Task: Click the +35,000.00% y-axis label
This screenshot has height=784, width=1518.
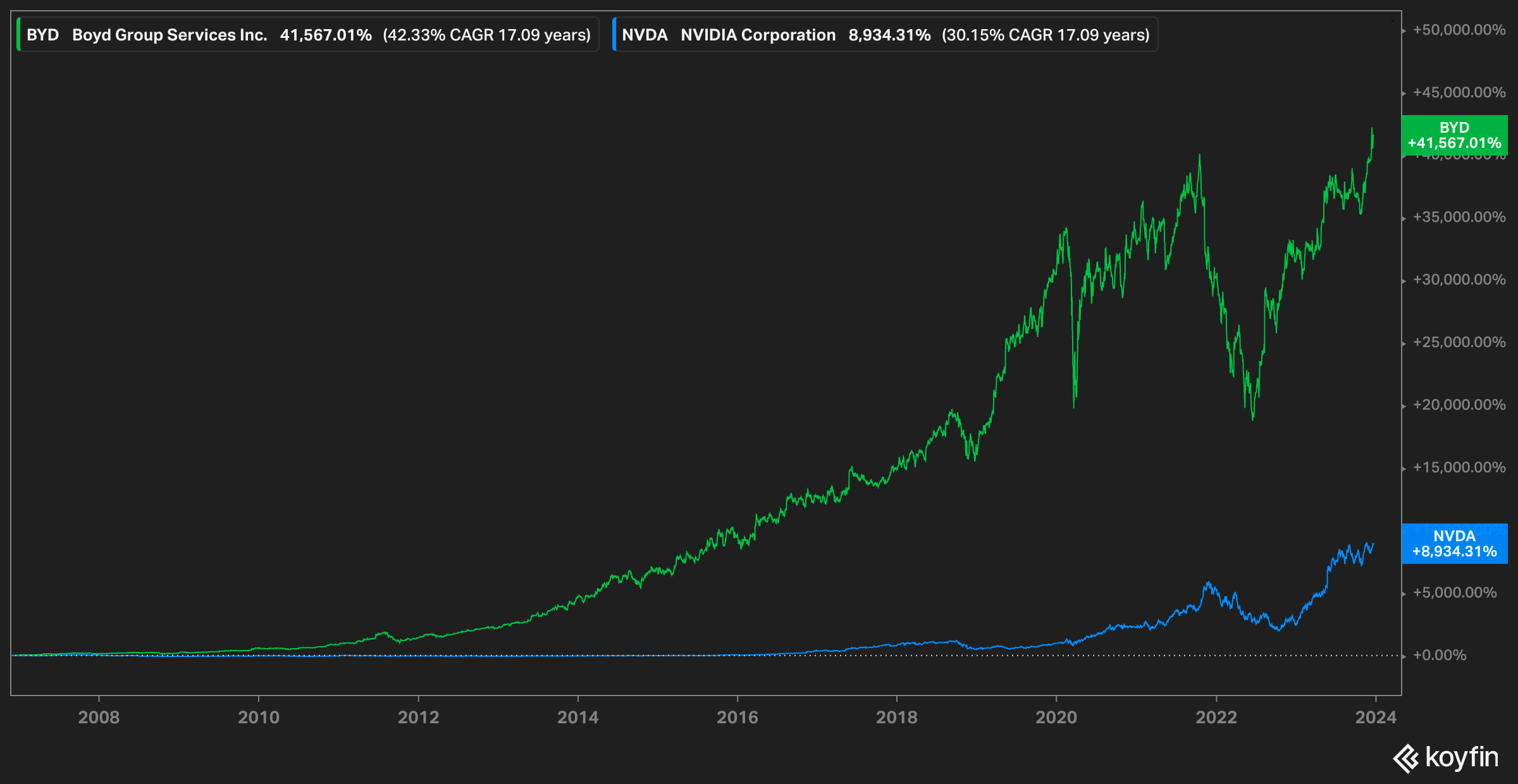Action: [x=1459, y=217]
